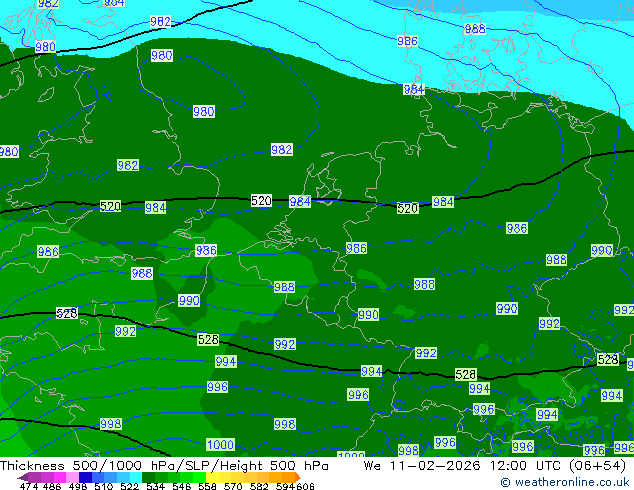Select the cyan legend swatch above 522
Screen dimensions: 634x490
136,477
